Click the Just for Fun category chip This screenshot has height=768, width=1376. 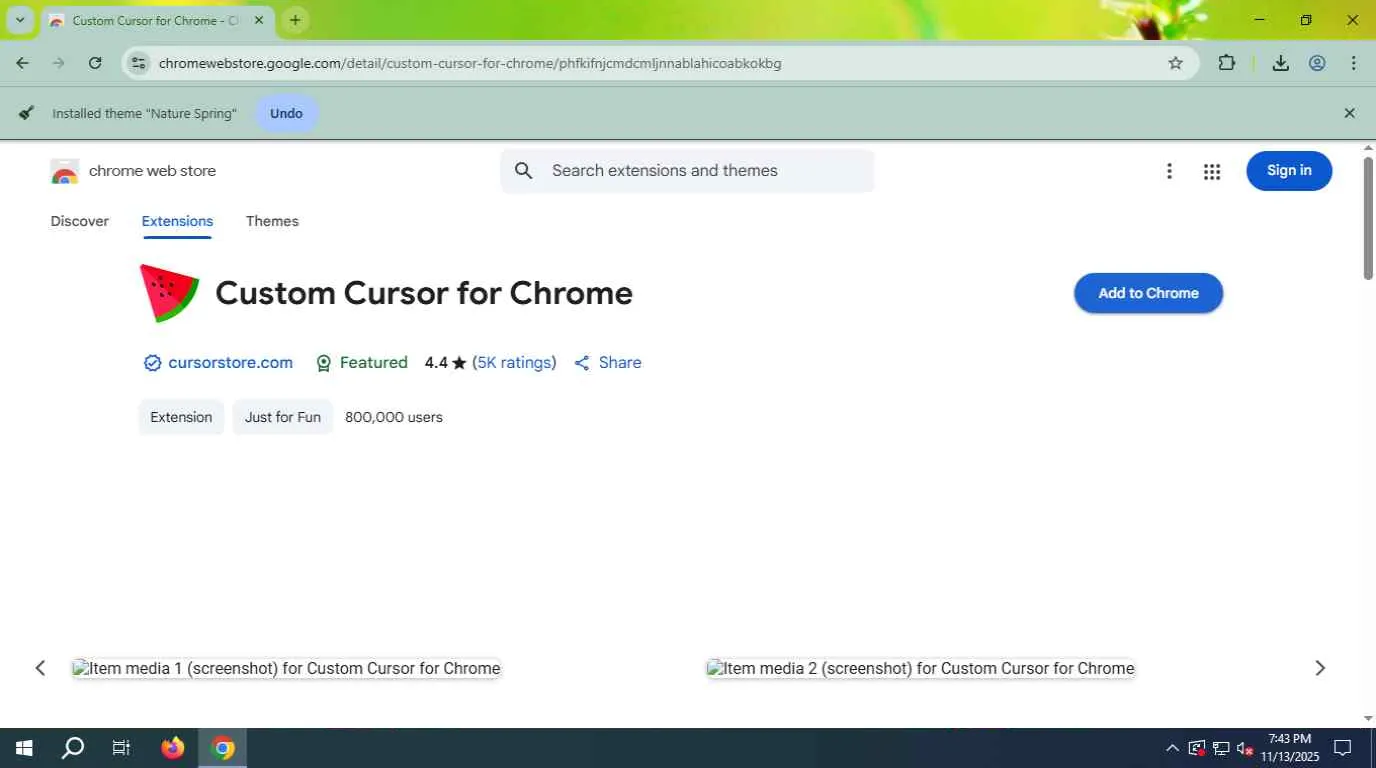[x=283, y=417]
